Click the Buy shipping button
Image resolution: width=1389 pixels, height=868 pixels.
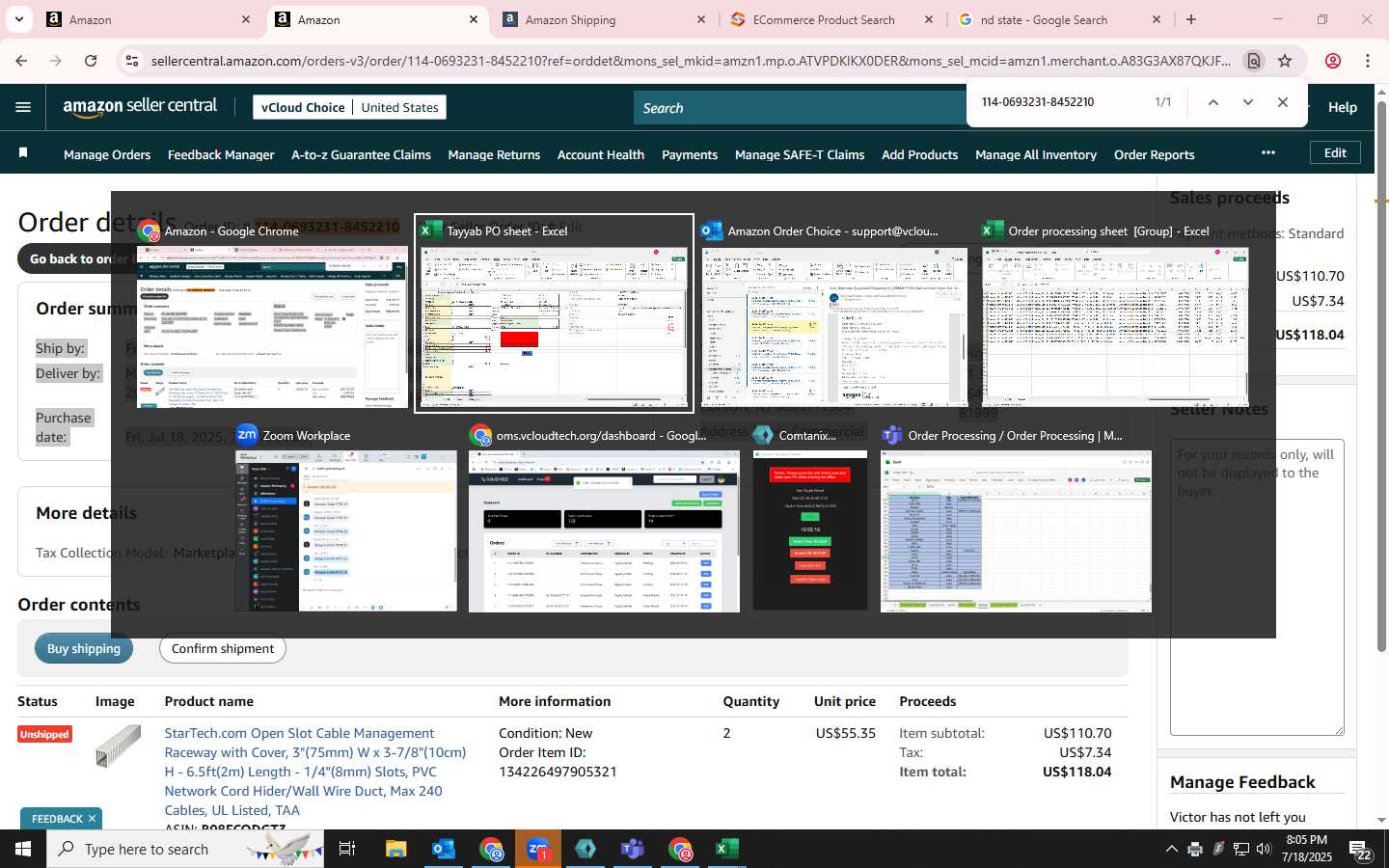tap(84, 648)
